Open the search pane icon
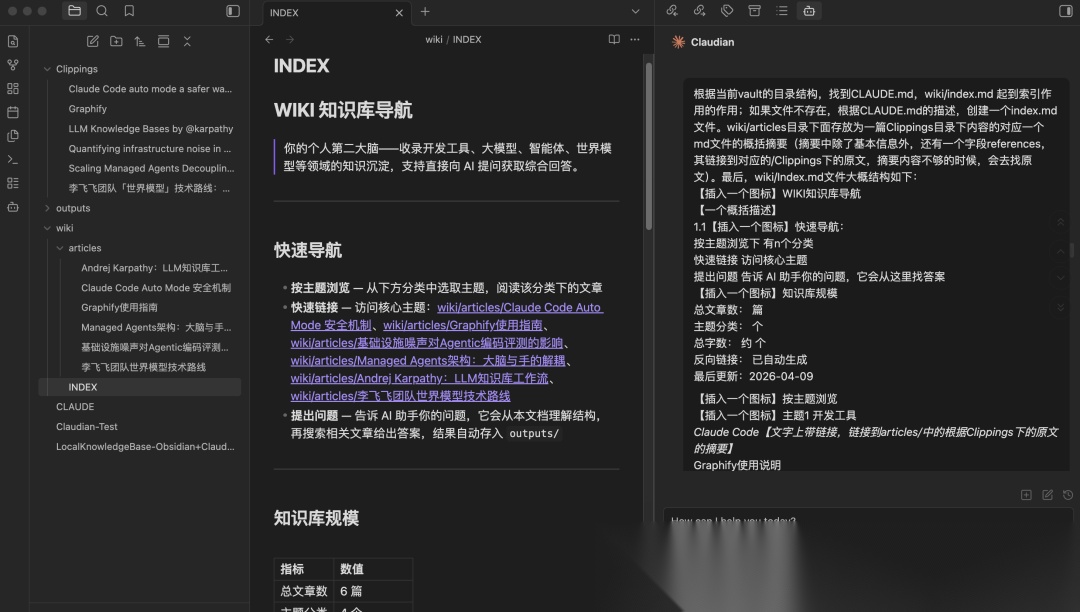The image size is (1080, 612). point(102,11)
